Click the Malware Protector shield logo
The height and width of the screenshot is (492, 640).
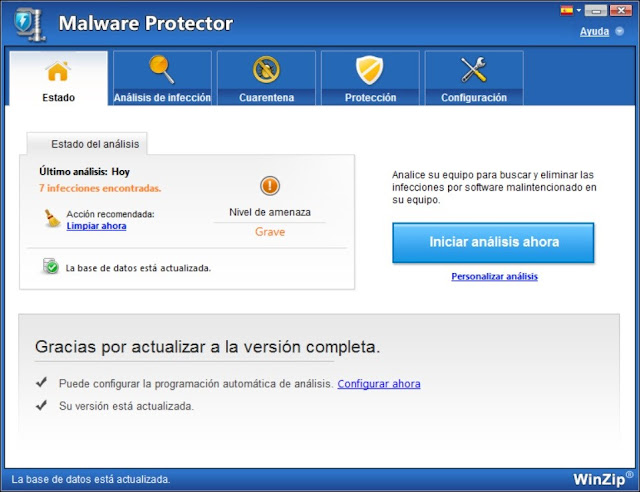coord(29,24)
